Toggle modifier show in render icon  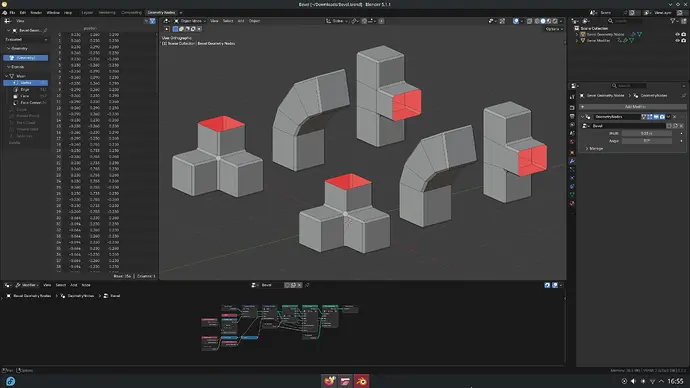(662, 117)
